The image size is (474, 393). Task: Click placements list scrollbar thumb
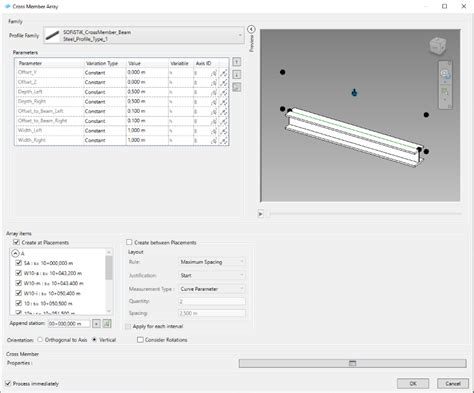pyautogui.click(x=109, y=268)
